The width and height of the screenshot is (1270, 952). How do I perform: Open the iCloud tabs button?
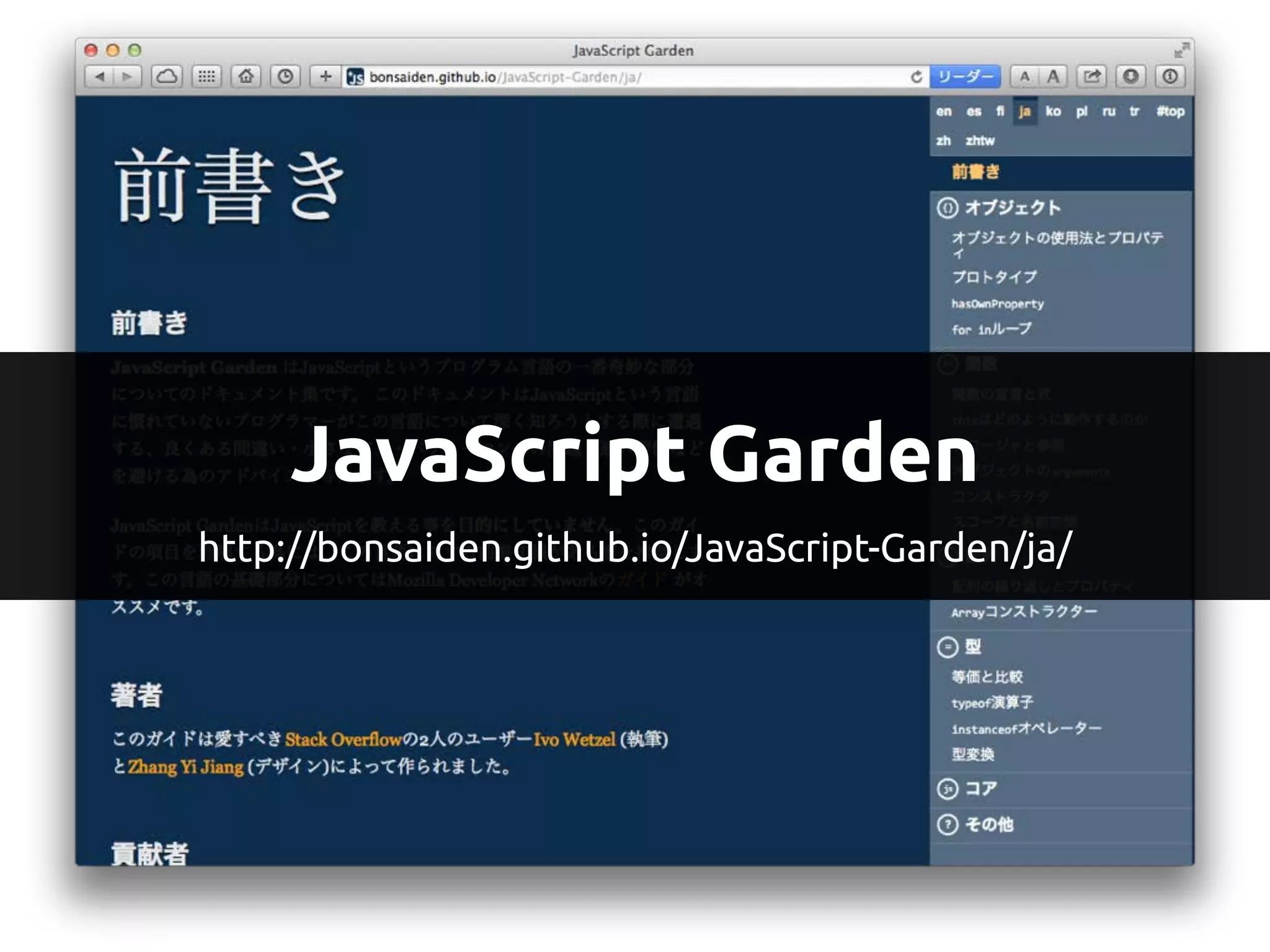(x=167, y=77)
